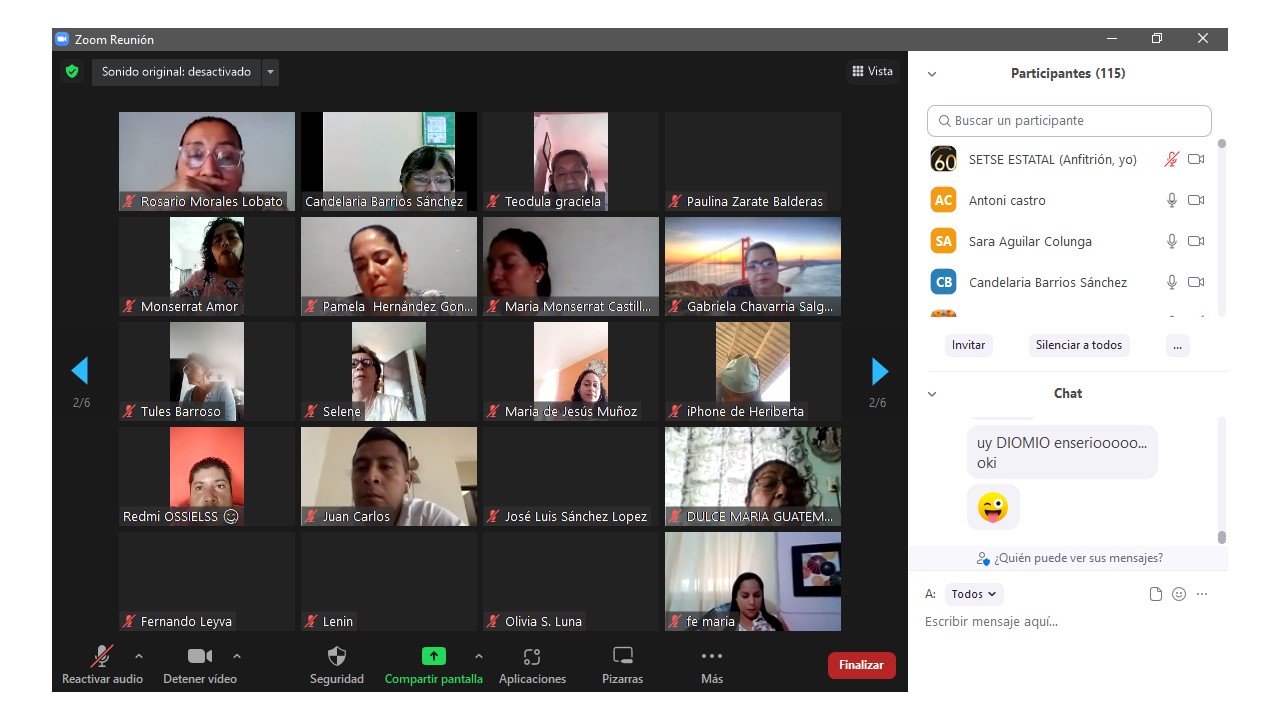The width and height of the screenshot is (1280, 720).
Task: Click the green encryption shield icon
Action: coord(72,72)
